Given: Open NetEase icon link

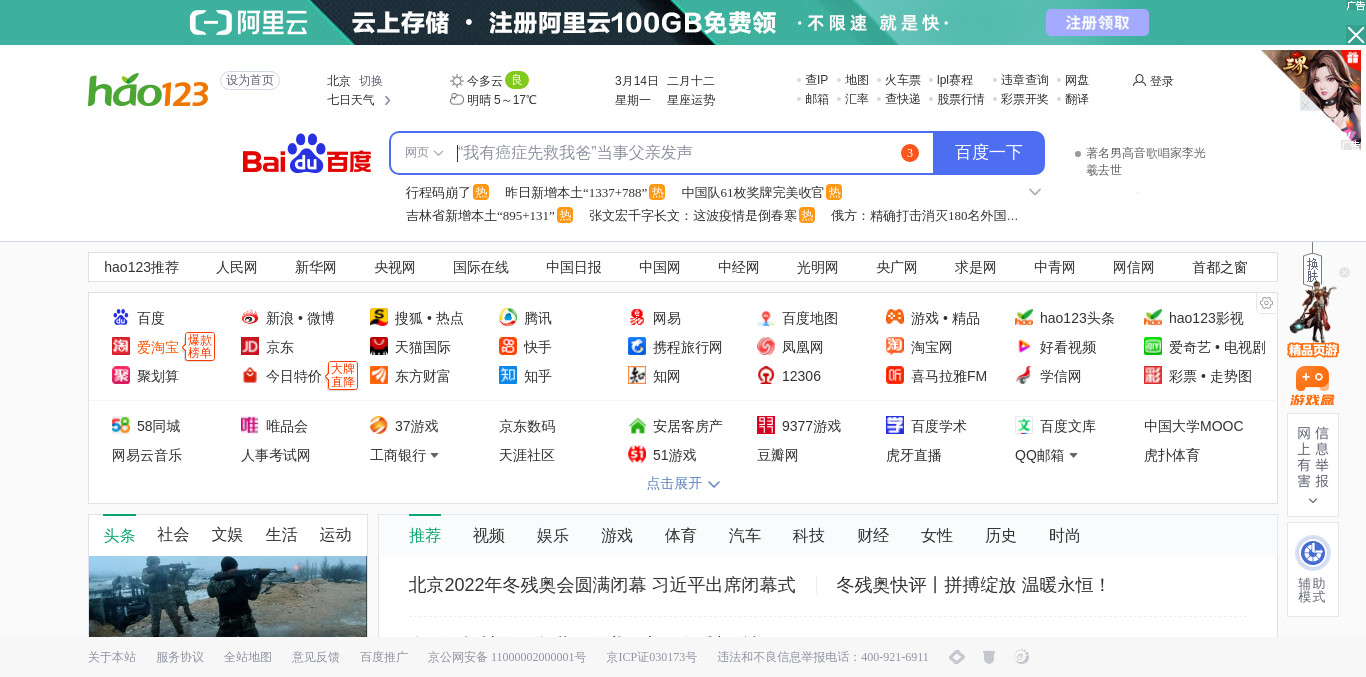Looking at the screenshot, I should tap(637, 318).
